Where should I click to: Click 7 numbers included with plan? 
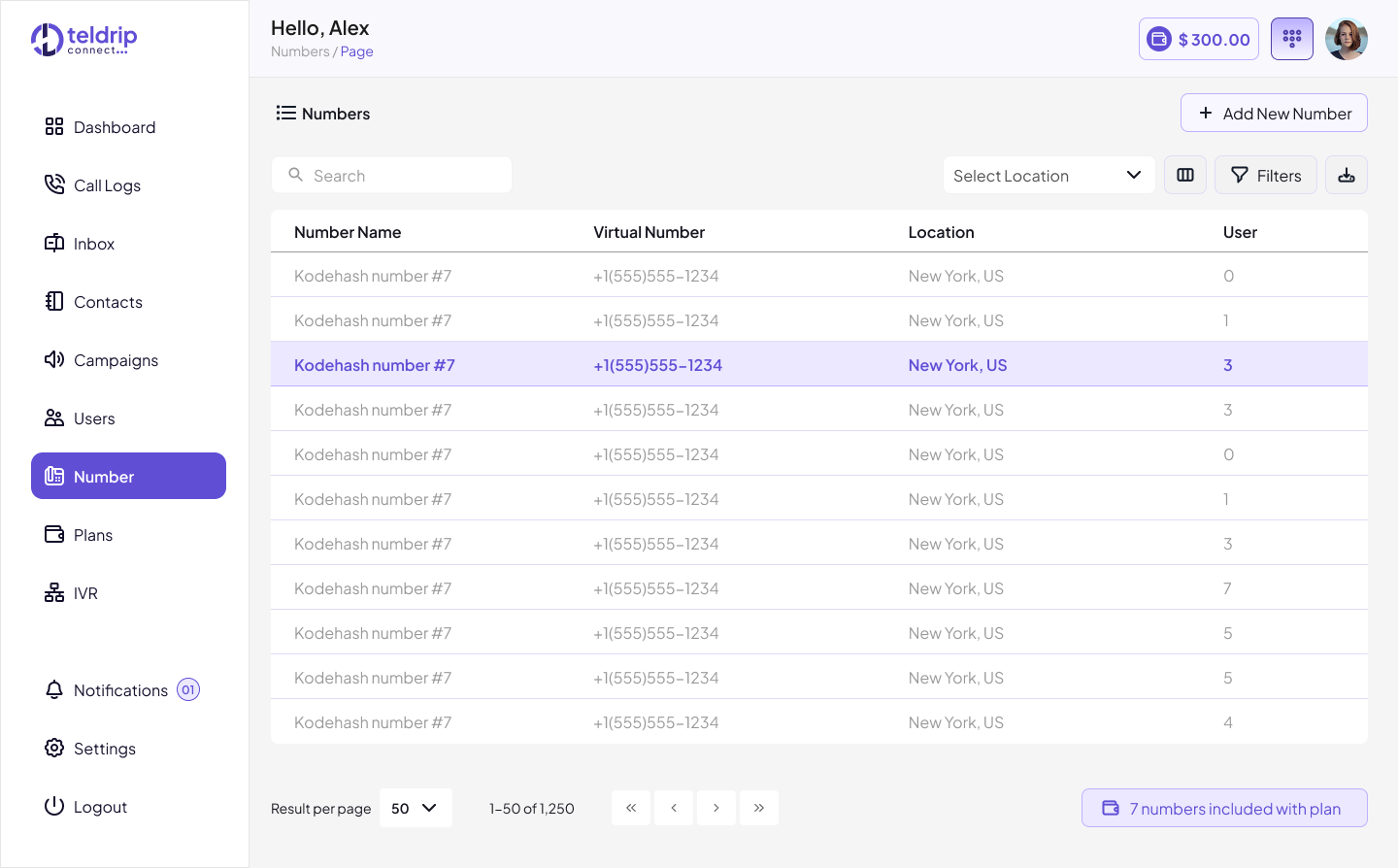click(1224, 809)
